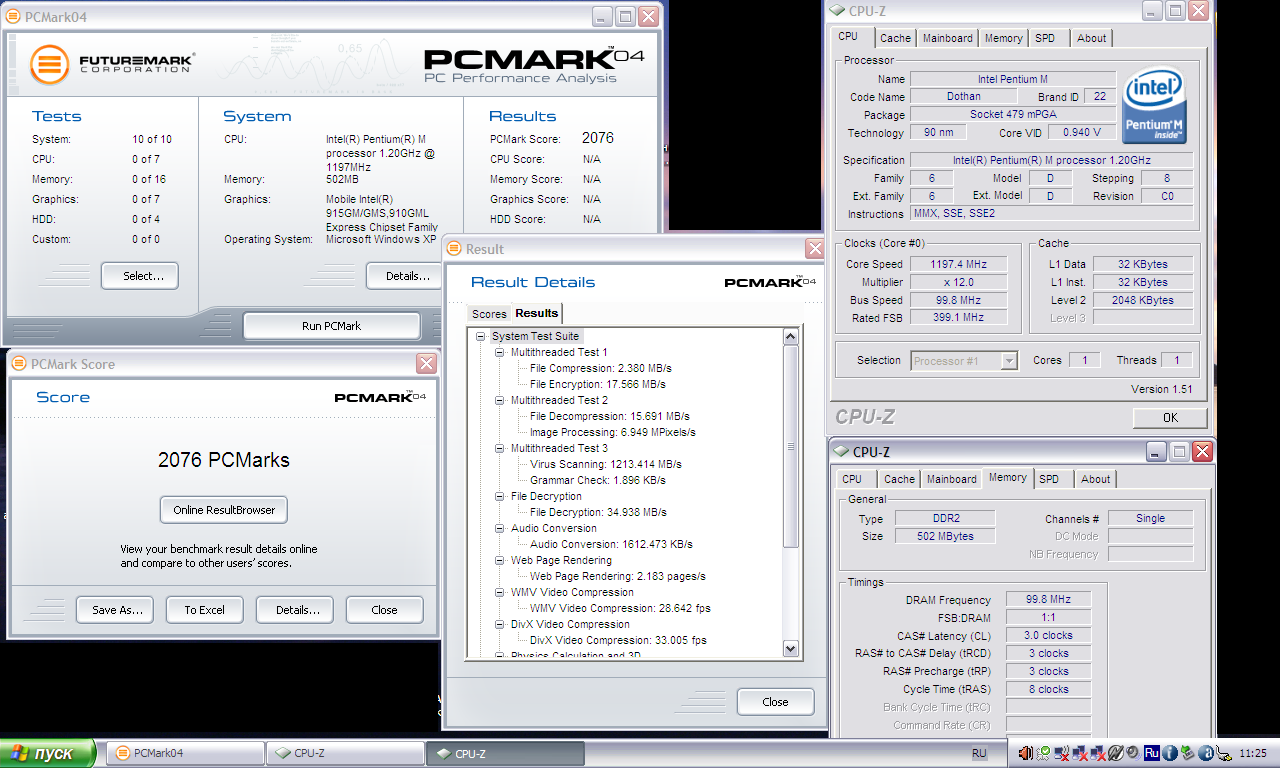Open Cache tab in top CPU-Z window

coord(895,38)
